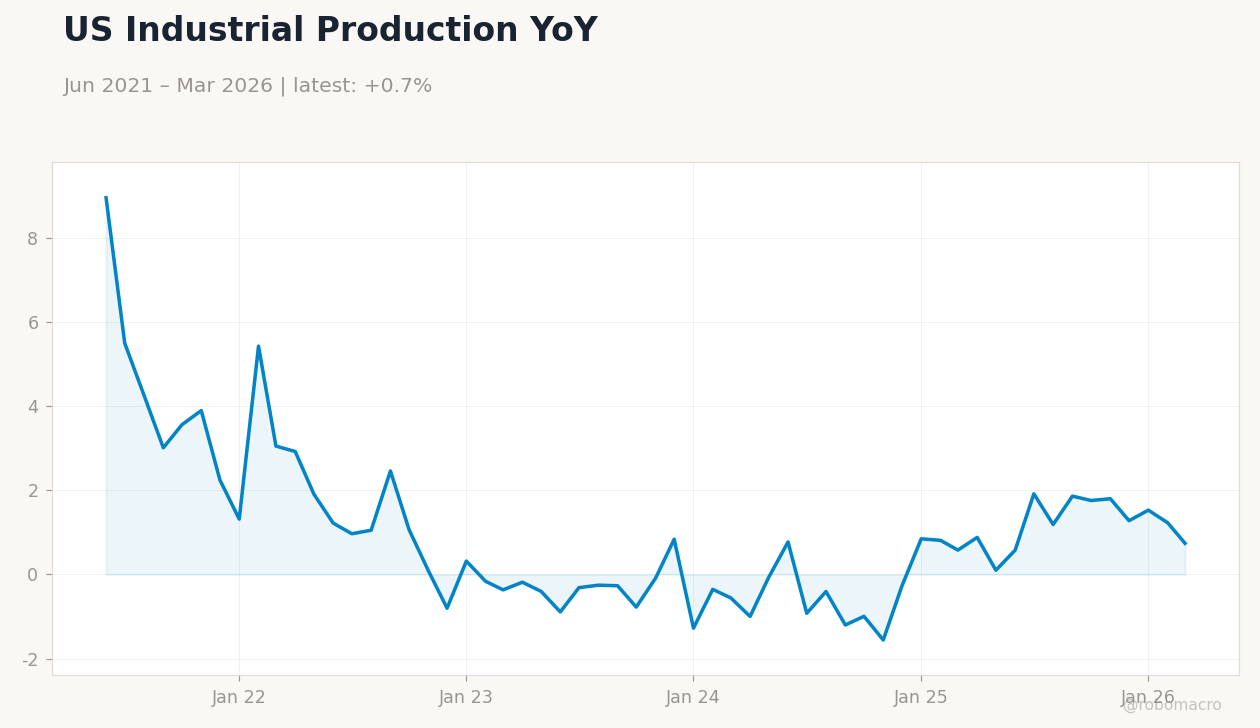This screenshot has width=1260, height=728.
Task: Click the y-axis label '8'
Action: (x=33, y=239)
